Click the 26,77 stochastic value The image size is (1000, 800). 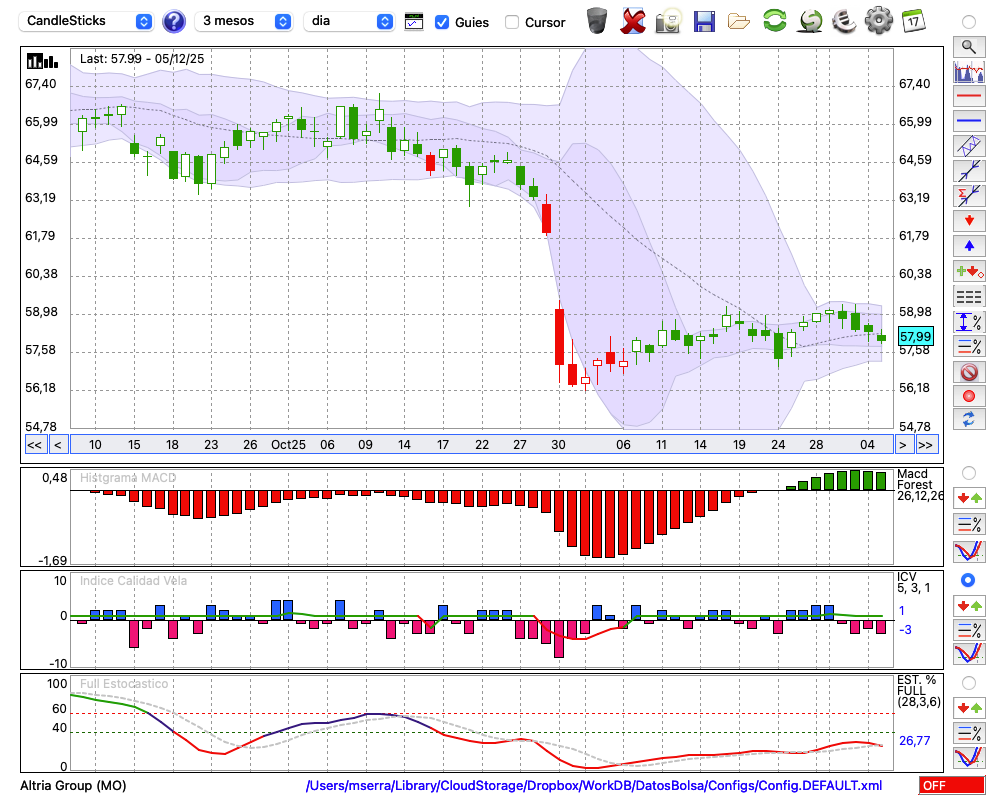coord(915,741)
